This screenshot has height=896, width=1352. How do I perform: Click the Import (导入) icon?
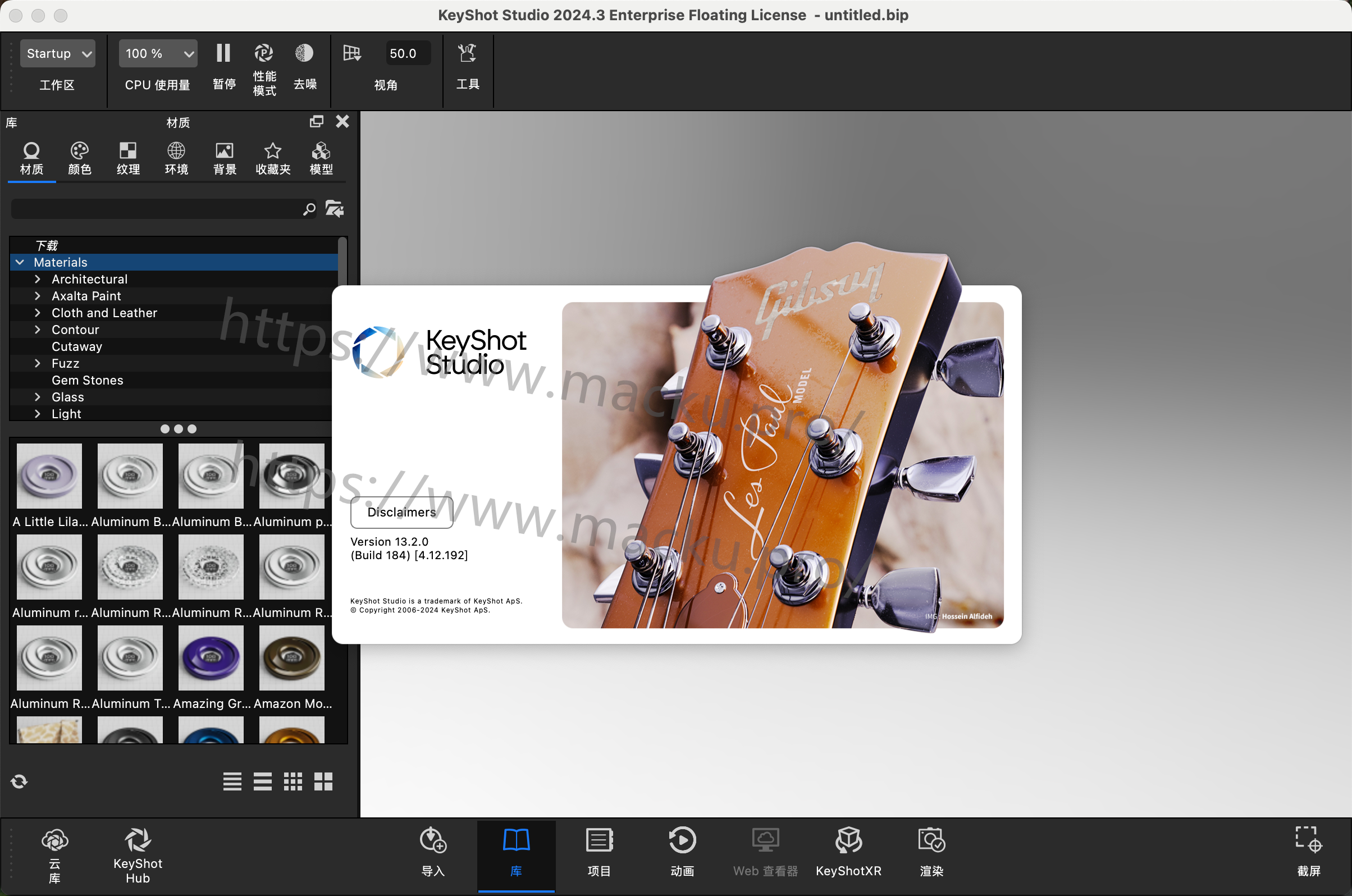[x=432, y=840]
